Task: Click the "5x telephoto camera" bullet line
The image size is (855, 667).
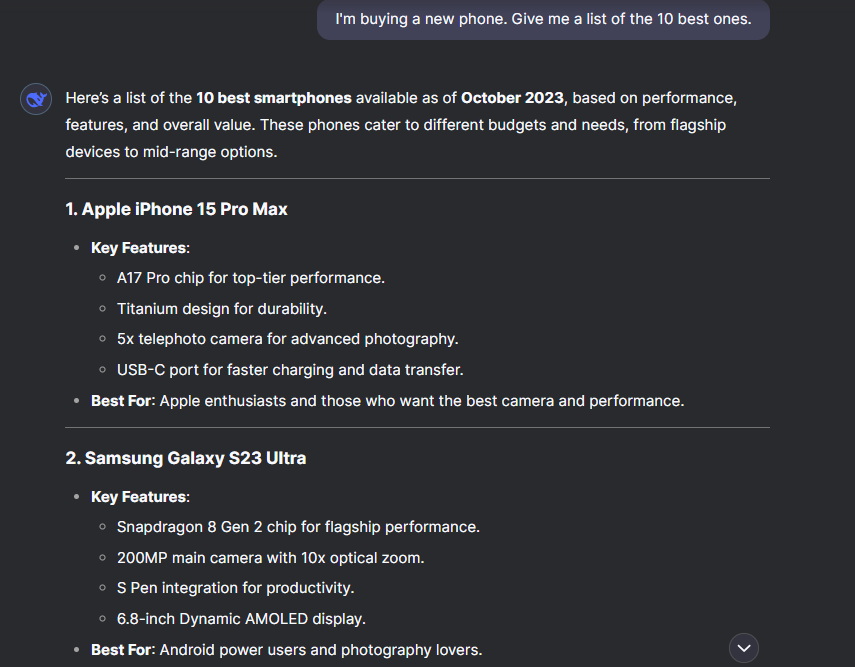Action: [x=287, y=339]
